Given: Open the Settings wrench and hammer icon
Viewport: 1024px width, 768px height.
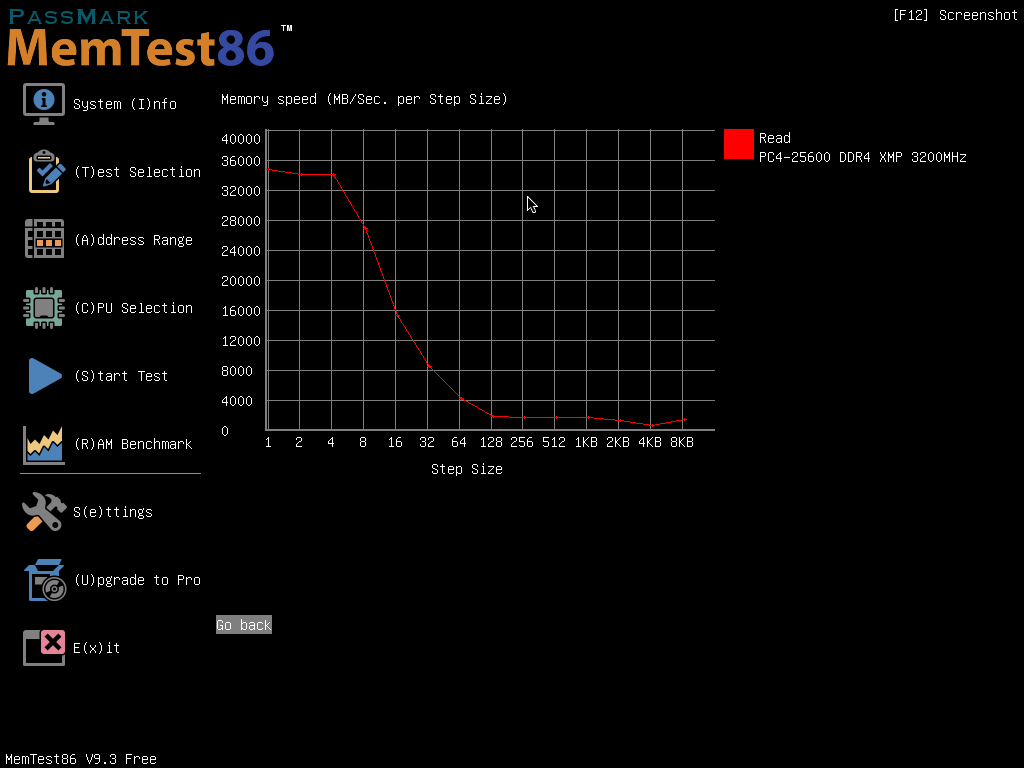Looking at the screenshot, I should pos(44,511).
